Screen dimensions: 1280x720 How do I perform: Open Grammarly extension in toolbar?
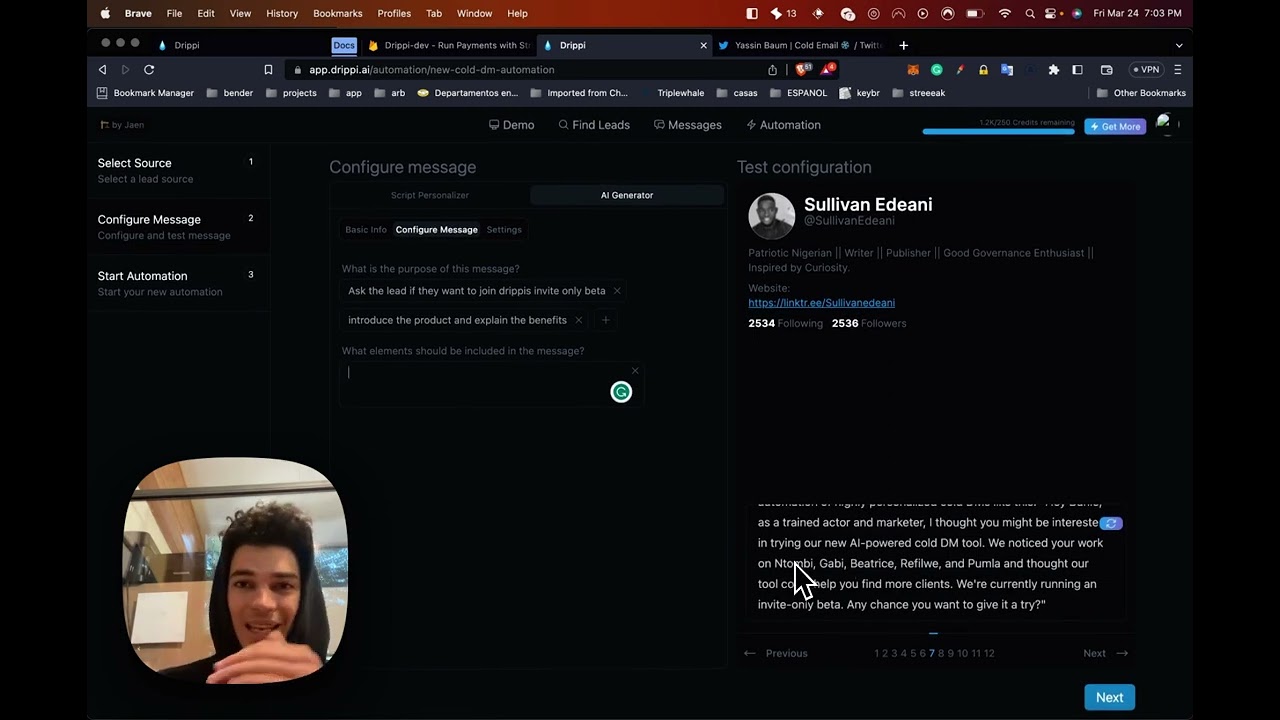(x=937, y=70)
